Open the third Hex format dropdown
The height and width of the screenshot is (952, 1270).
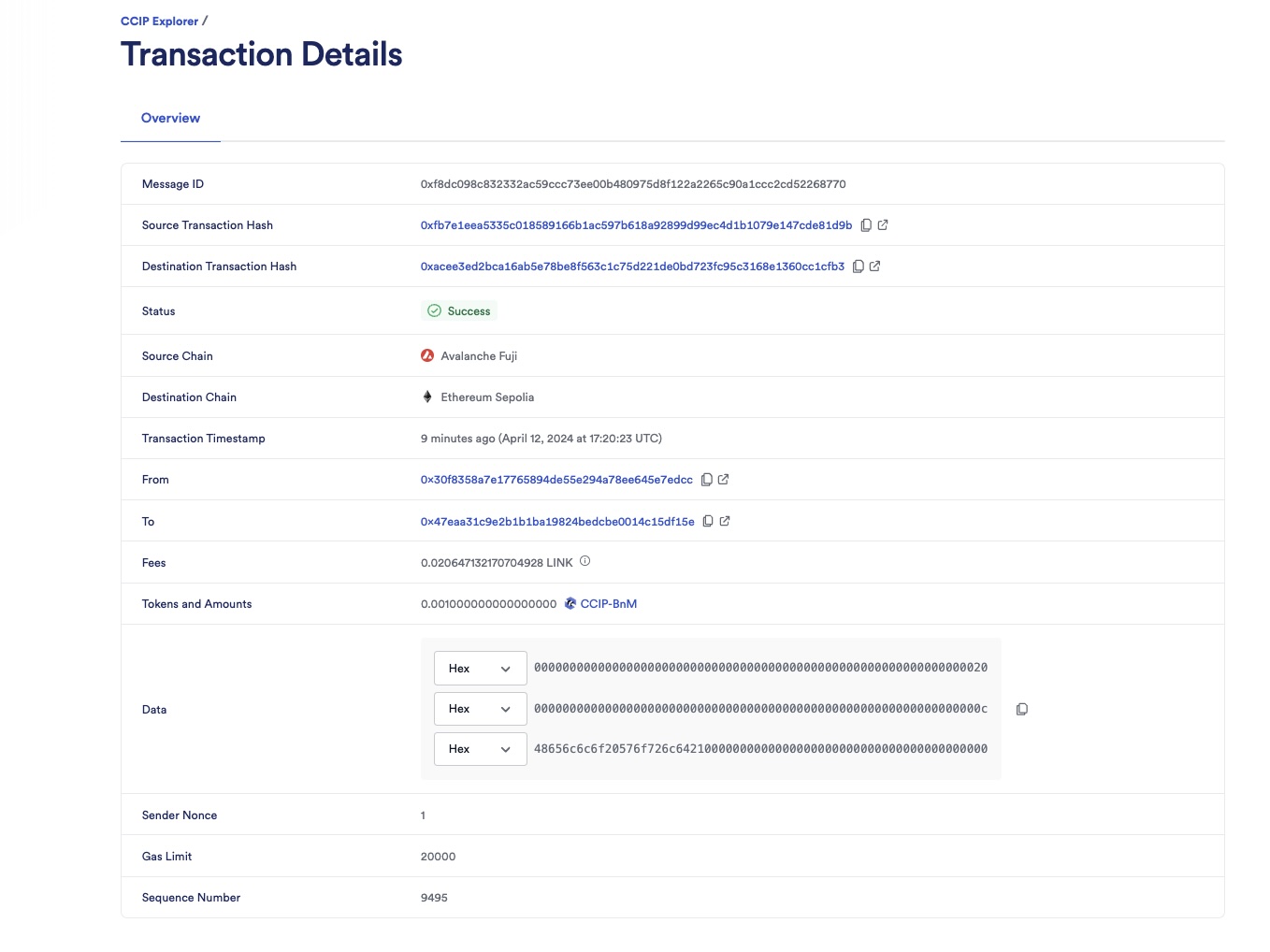[x=480, y=748]
